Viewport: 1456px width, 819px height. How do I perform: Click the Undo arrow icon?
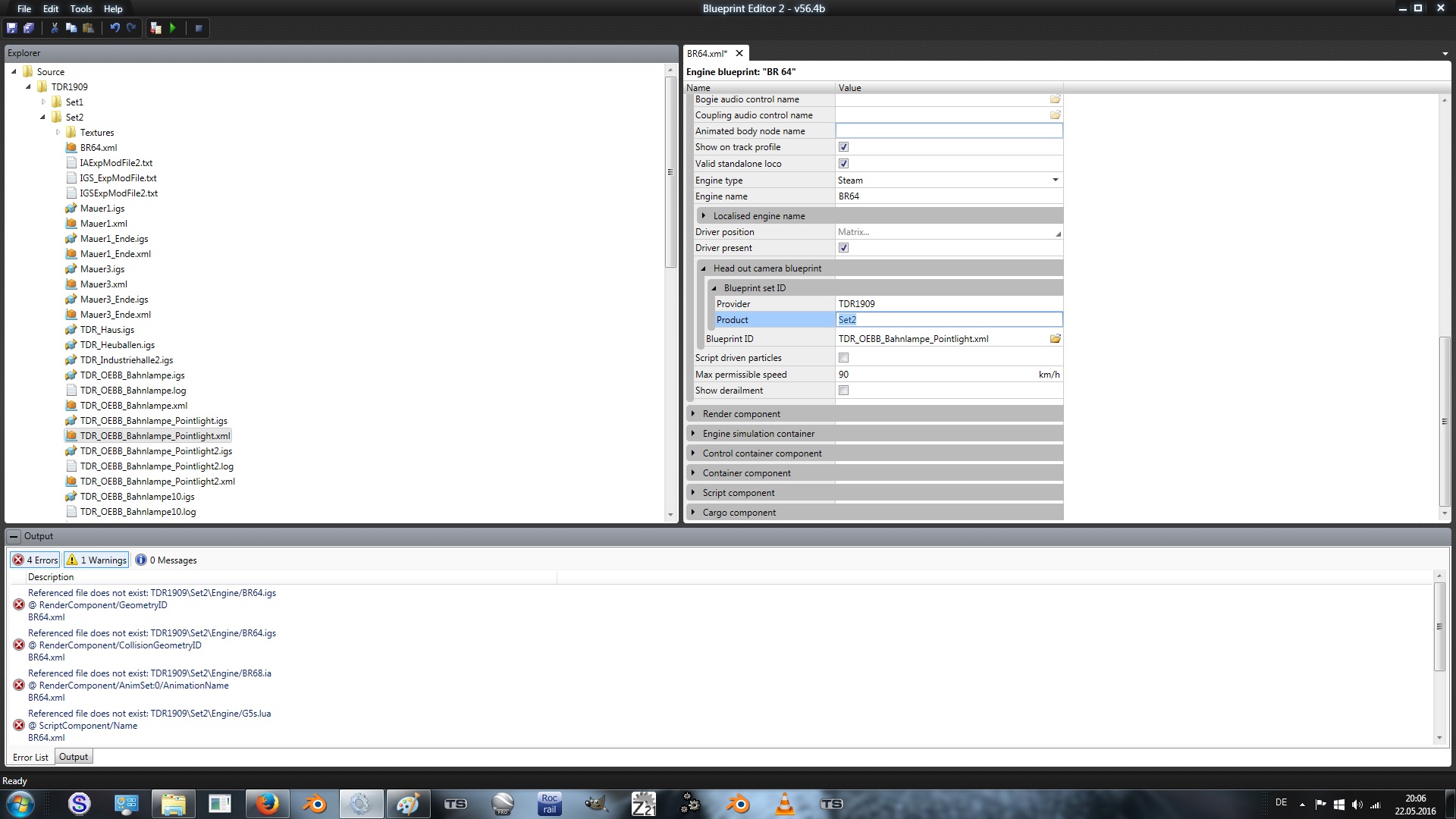(115, 28)
